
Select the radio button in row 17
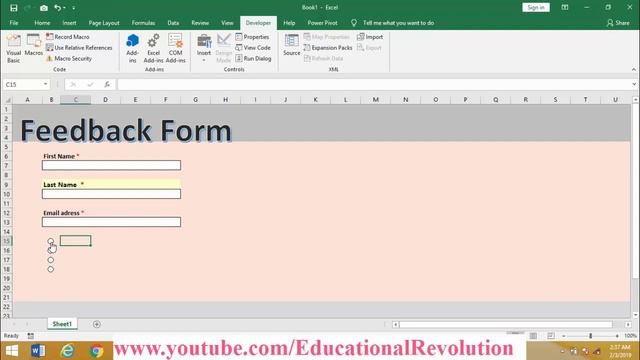coord(50,260)
